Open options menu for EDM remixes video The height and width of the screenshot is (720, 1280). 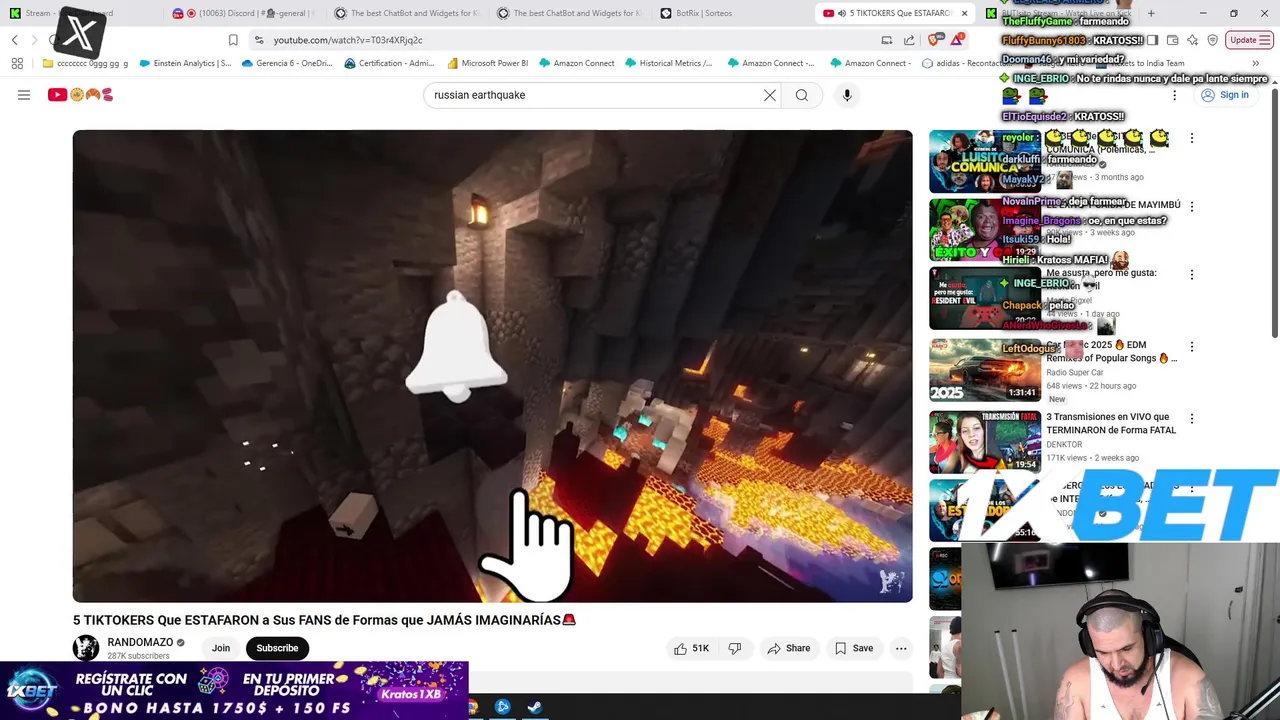click(1191, 346)
